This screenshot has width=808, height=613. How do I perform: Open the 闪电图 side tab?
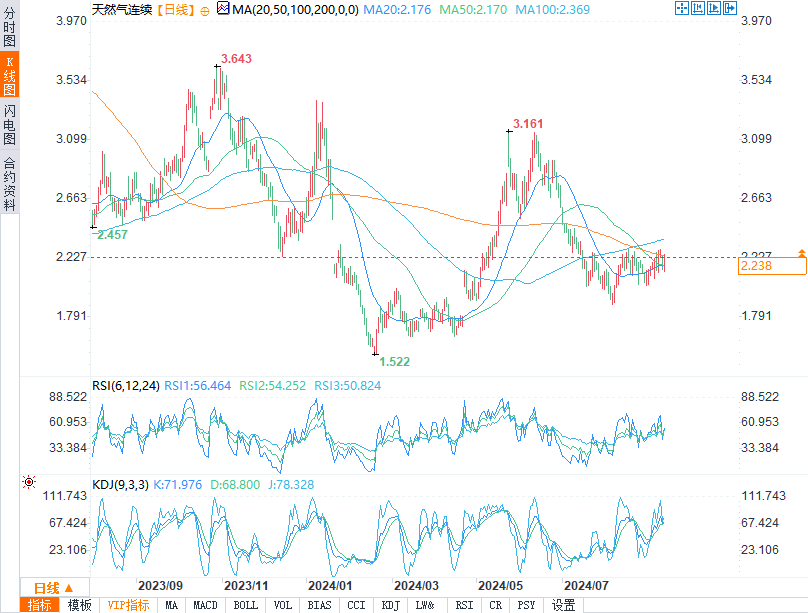pyautogui.click(x=9, y=123)
